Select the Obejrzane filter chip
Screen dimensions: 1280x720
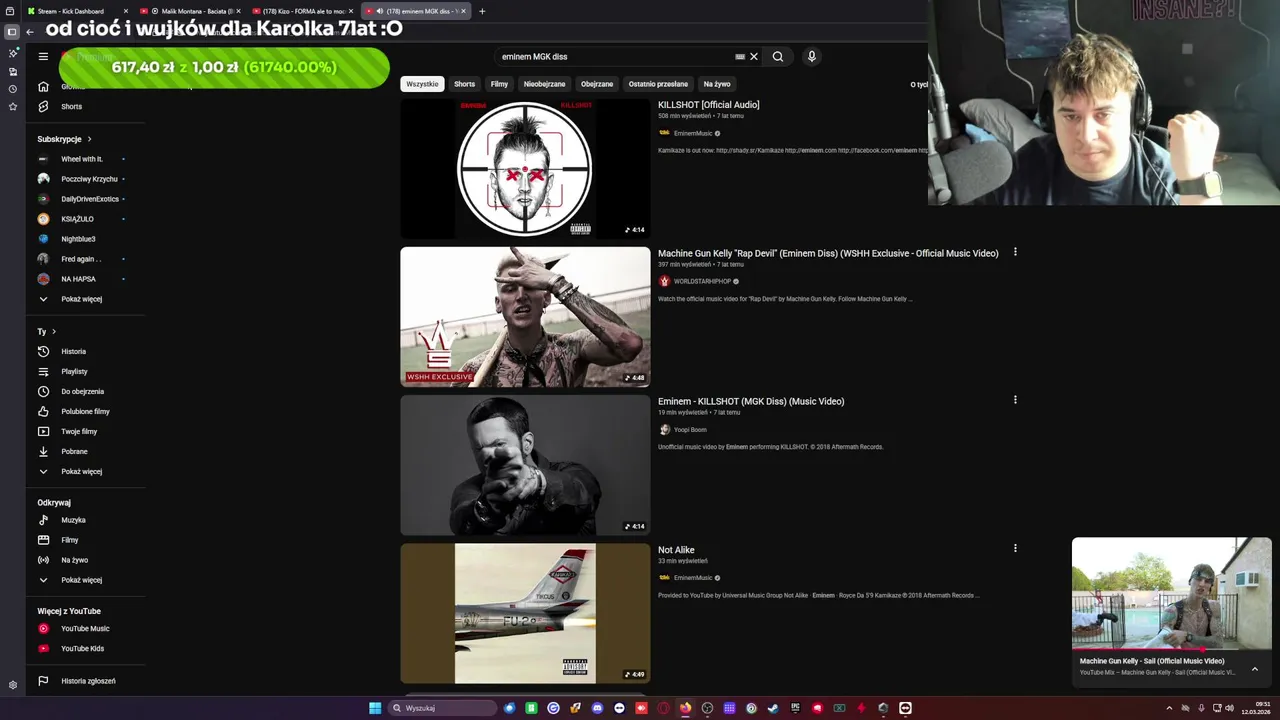[597, 84]
